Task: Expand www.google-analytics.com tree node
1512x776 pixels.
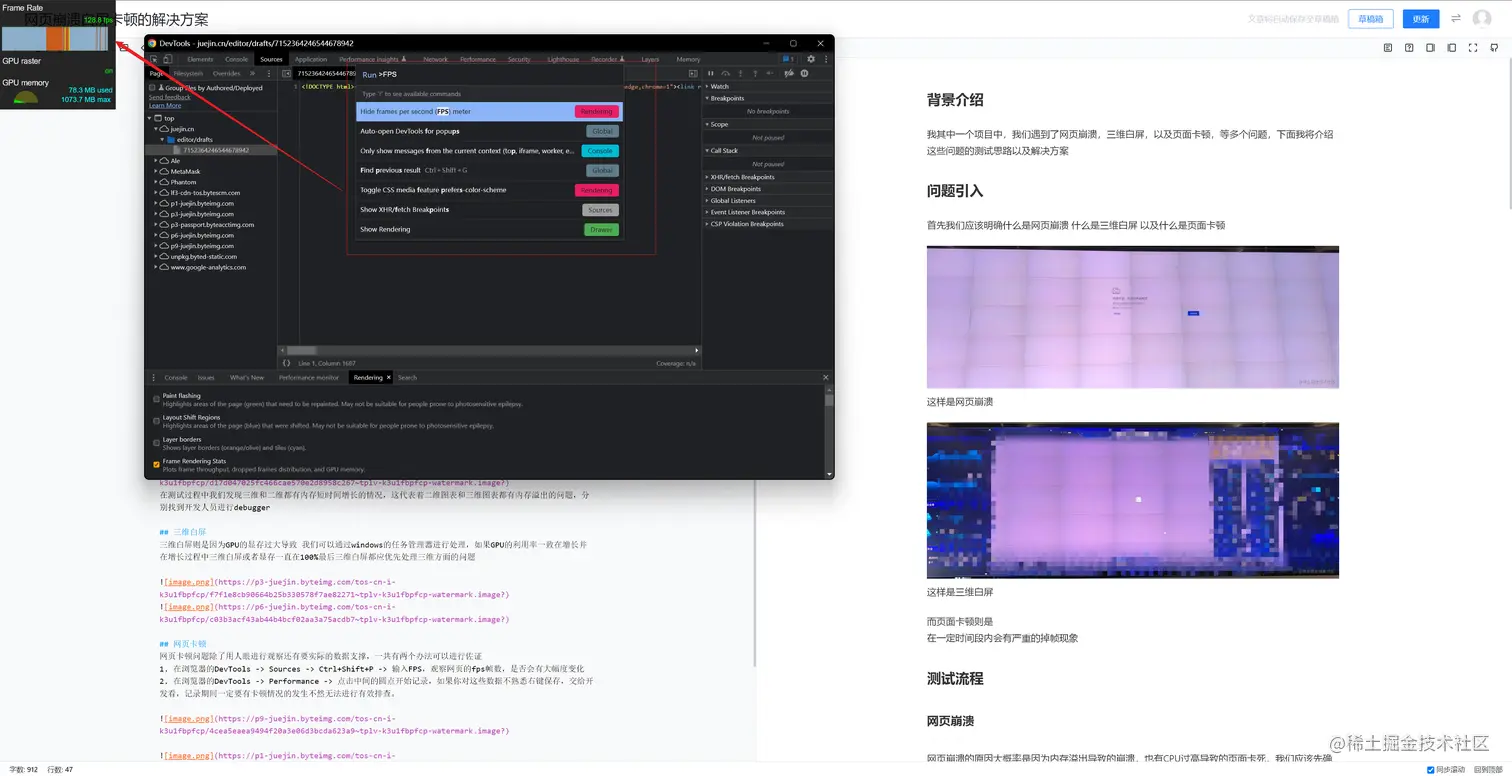Action: click(156, 267)
